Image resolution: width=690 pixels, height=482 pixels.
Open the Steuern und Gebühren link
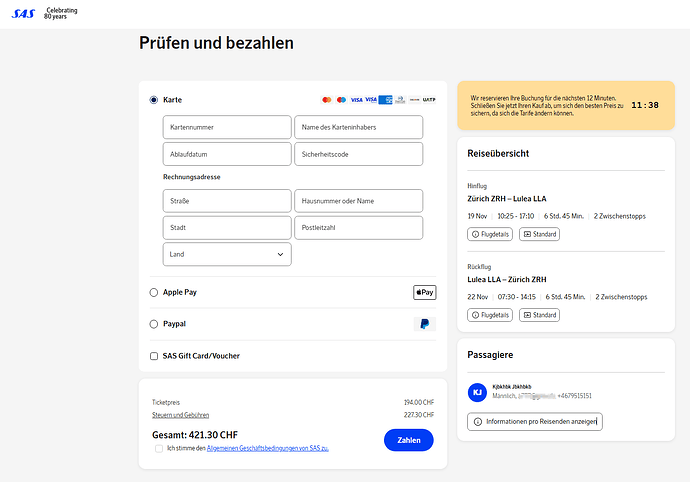pyautogui.click(x=180, y=415)
